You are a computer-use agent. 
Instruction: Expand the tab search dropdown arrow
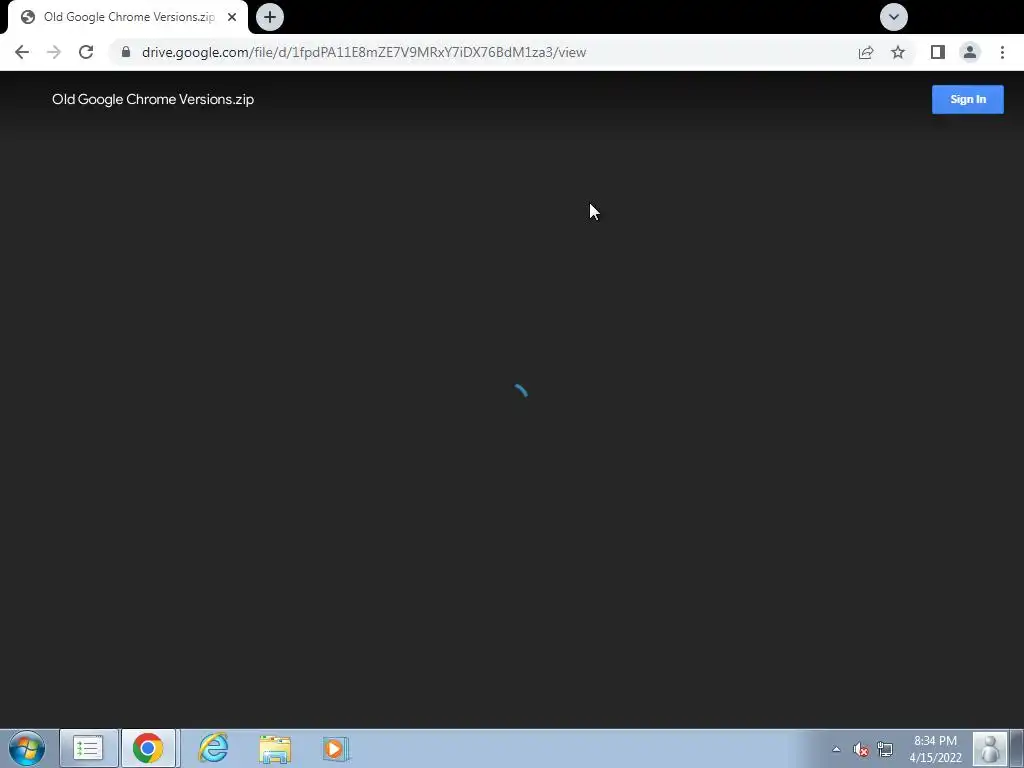893,17
